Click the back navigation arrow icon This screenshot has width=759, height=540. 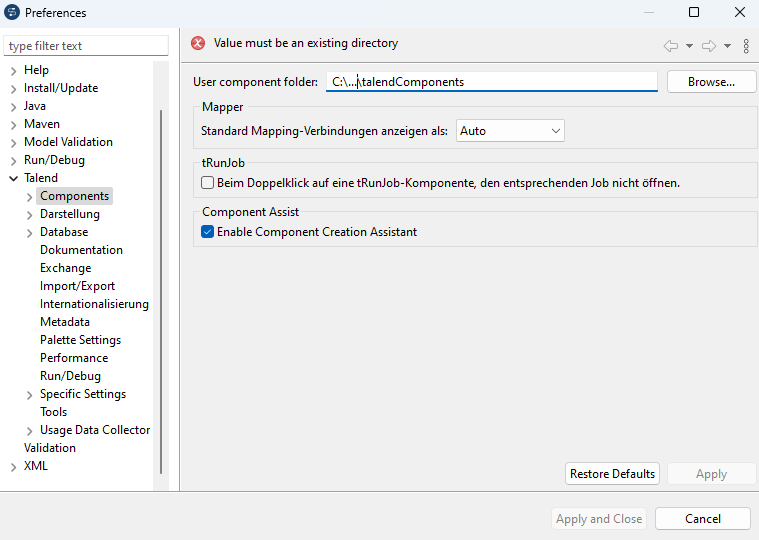coord(670,46)
